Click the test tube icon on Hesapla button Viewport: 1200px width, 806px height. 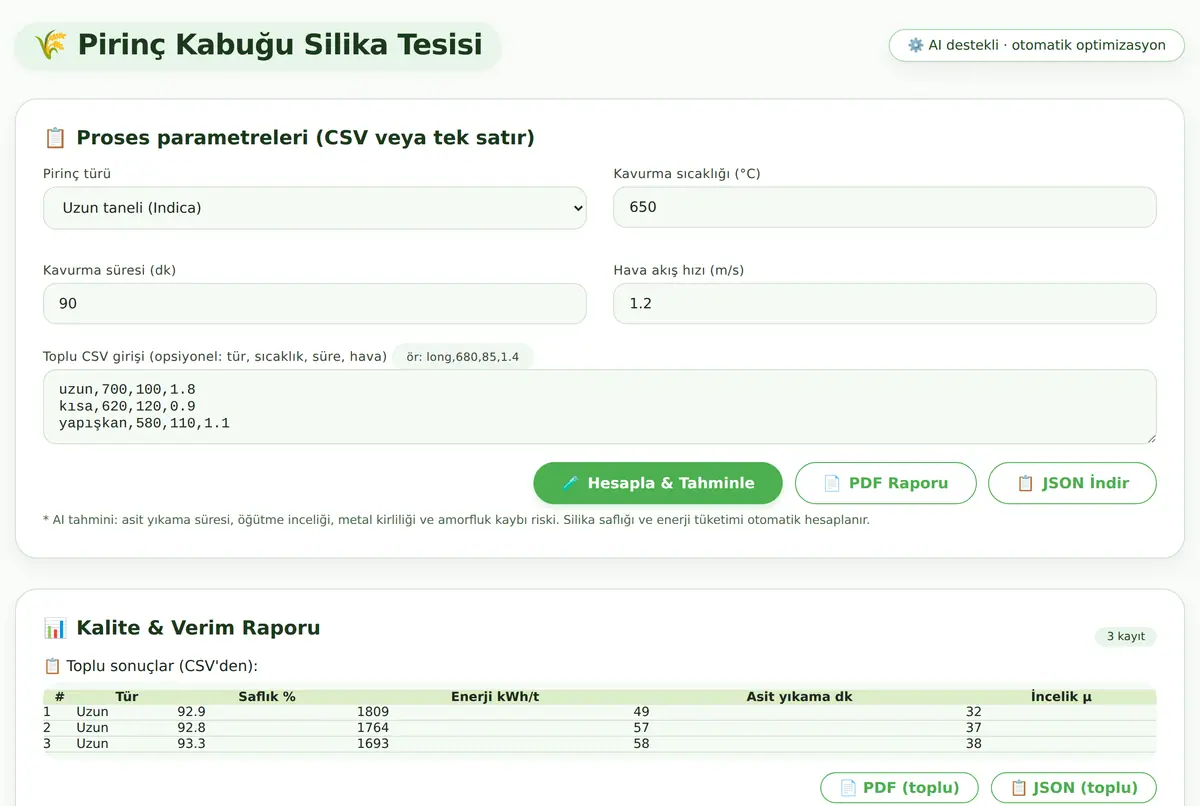click(570, 483)
